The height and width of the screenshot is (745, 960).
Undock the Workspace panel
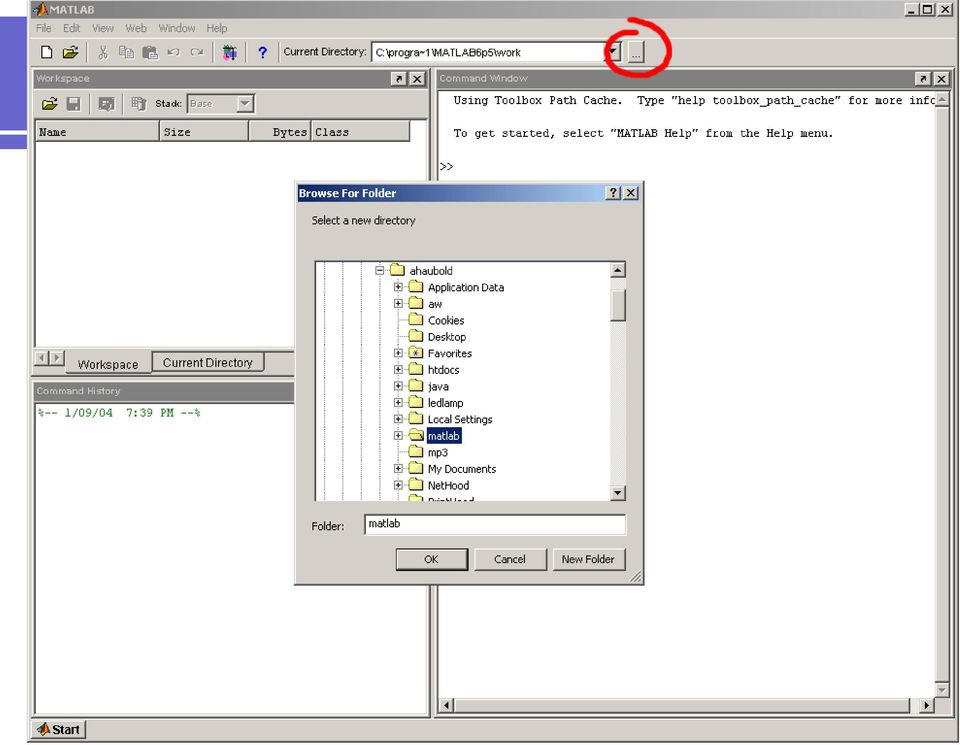click(x=399, y=78)
